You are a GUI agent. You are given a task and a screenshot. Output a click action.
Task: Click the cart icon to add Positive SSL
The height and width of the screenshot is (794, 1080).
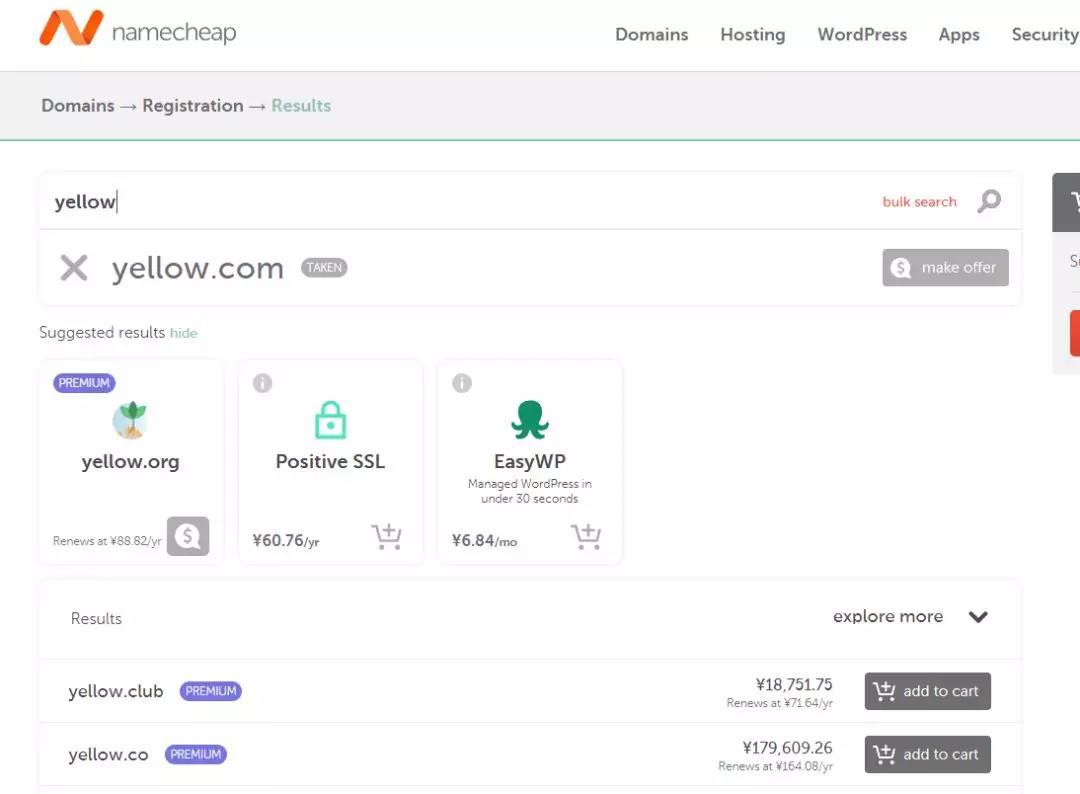(x=387, y=537)
